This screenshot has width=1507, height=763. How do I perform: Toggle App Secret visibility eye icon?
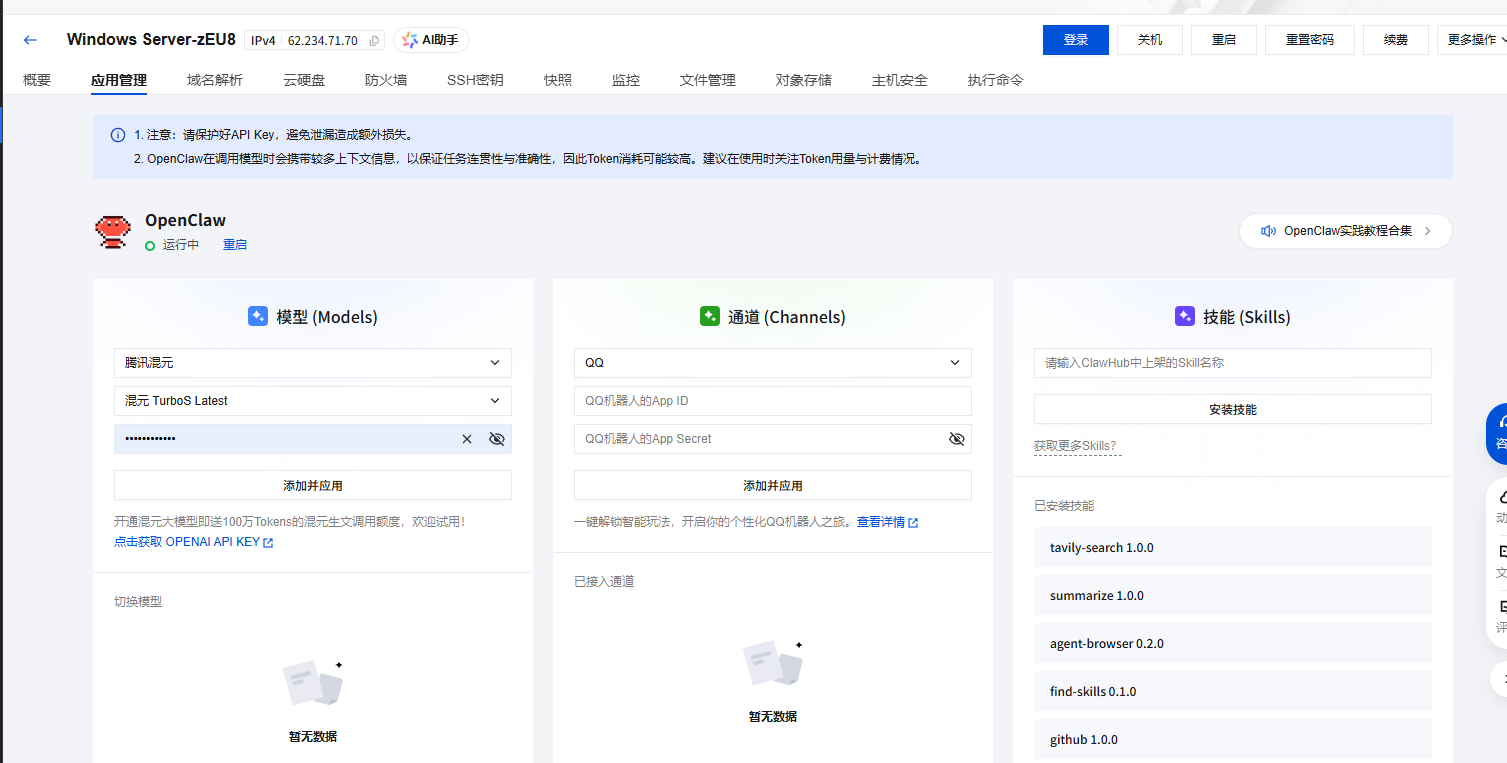(x=957, y=439)
